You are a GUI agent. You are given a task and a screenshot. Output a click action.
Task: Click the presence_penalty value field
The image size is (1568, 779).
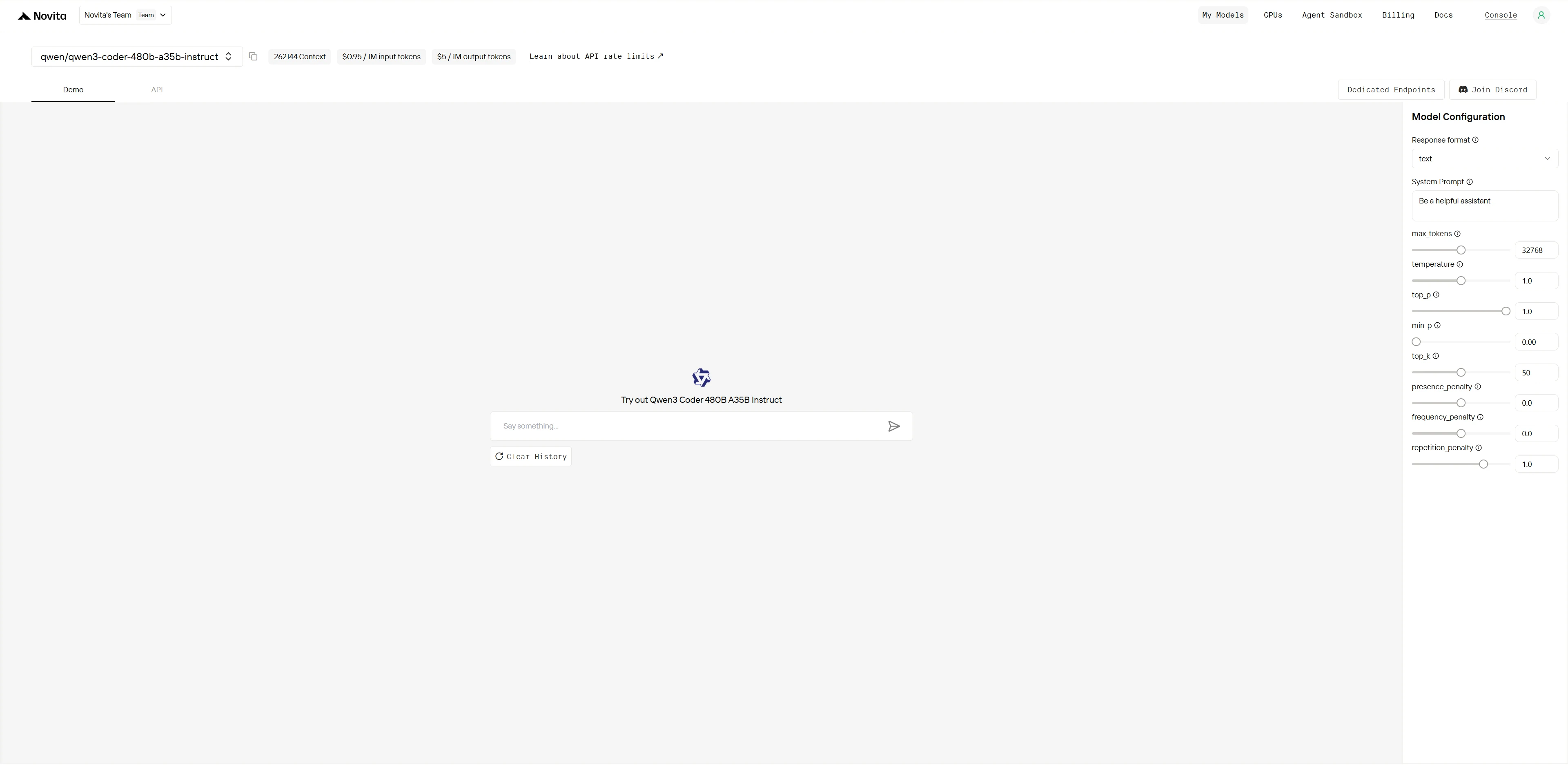1536,403
